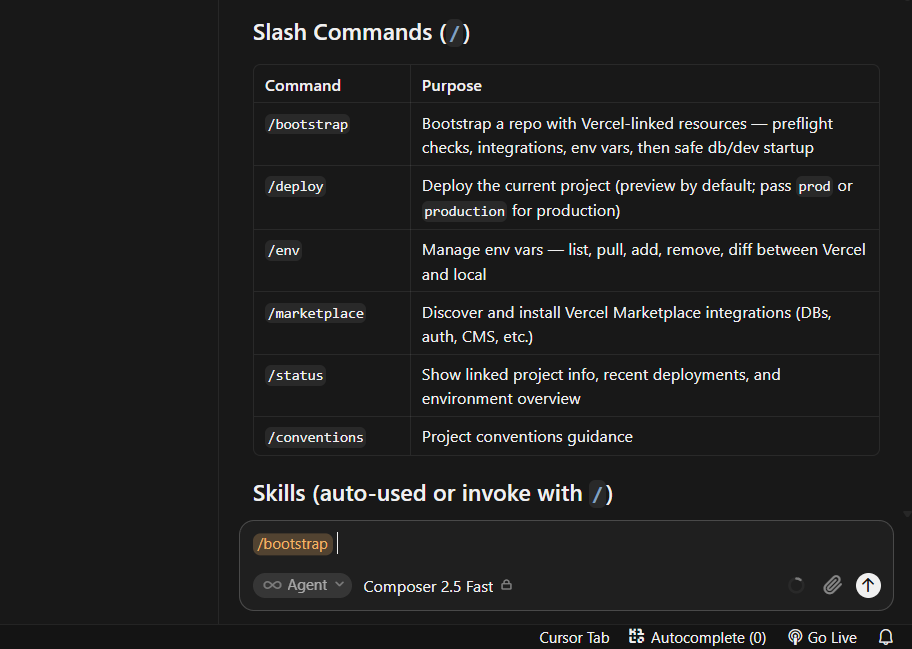
Task: Click the Skills (auto-used or invoke with /) heading
Action: coord(433,493)
